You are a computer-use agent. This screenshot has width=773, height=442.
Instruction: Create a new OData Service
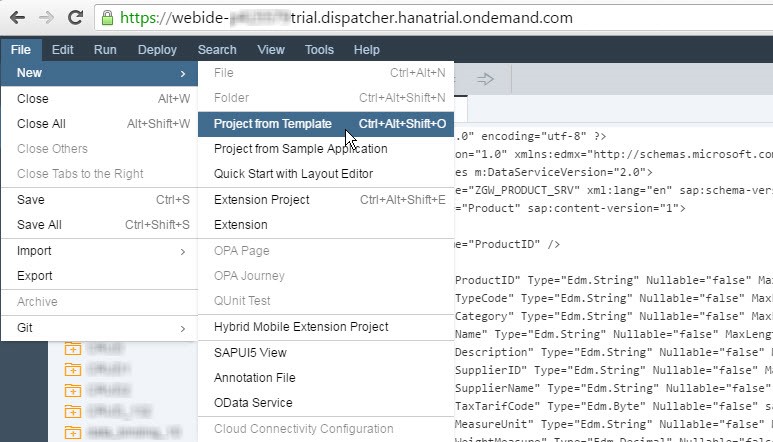[x=253, y=403]
